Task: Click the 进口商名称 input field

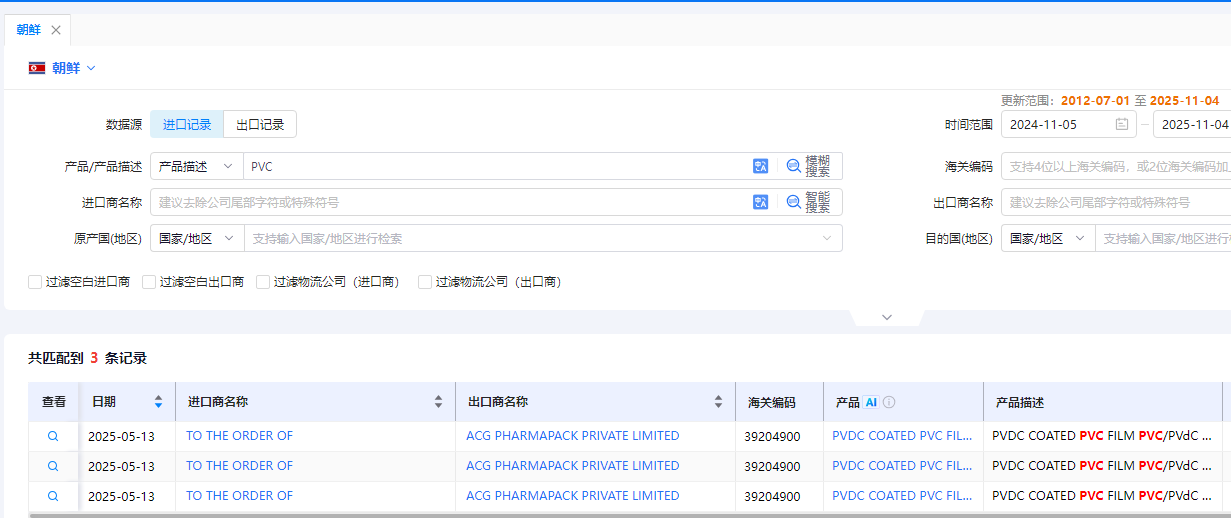Action: pos(450,202)
